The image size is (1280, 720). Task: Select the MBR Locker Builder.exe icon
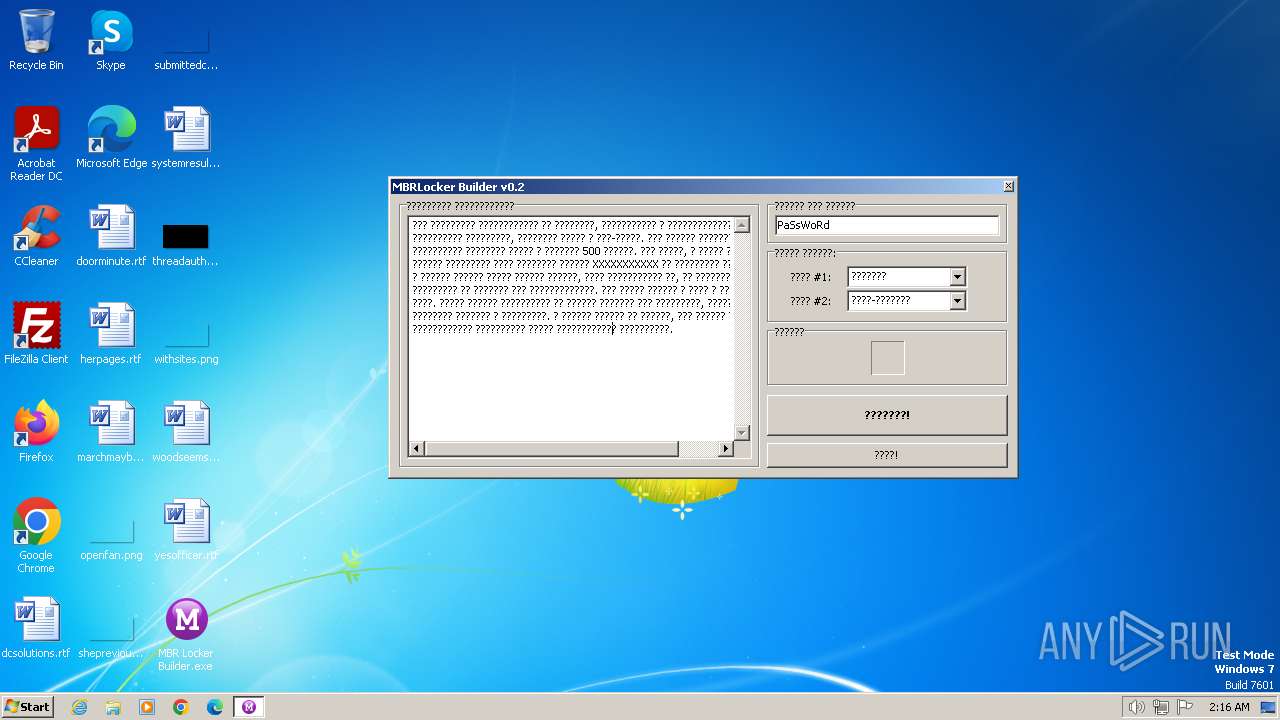(186, 634)
